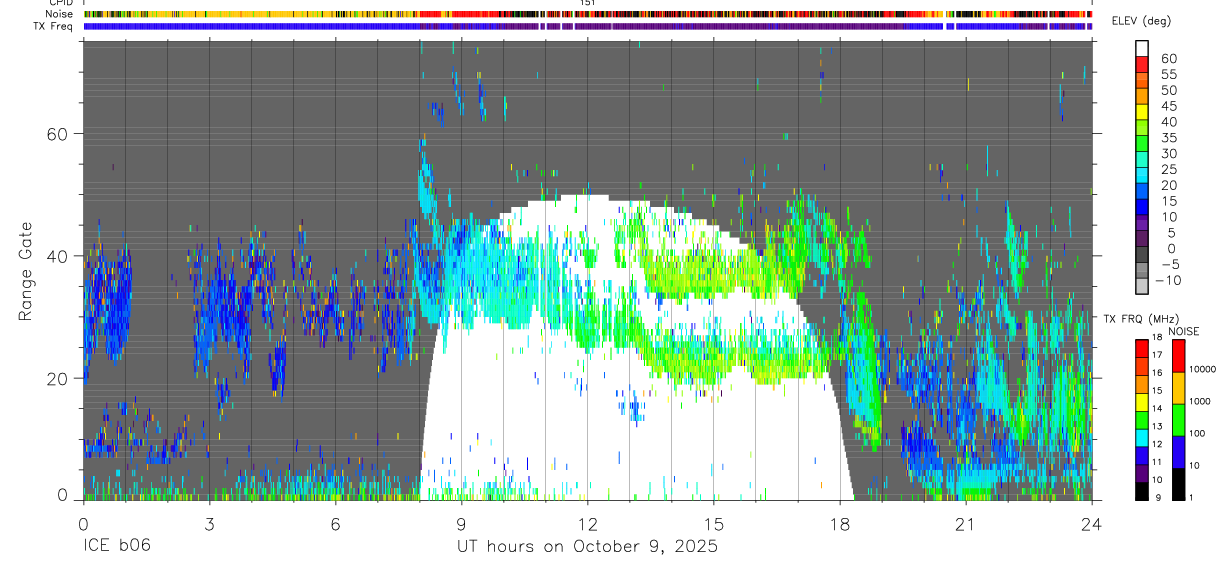Click the '35' elevation scale value
This screenshot has width=1228, height=567.
[x=1167, y=138]
